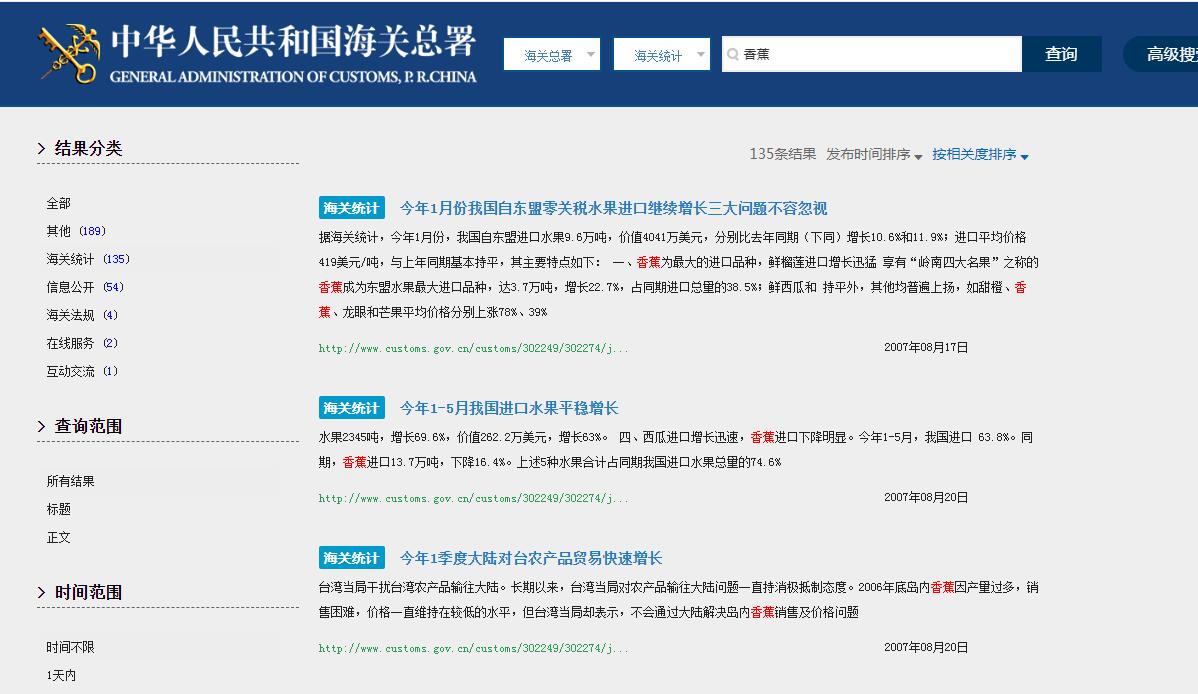Viewport: 1198px width, 694px height.
Task: Filter by 互动交流 (1) category
Action: 82,371
